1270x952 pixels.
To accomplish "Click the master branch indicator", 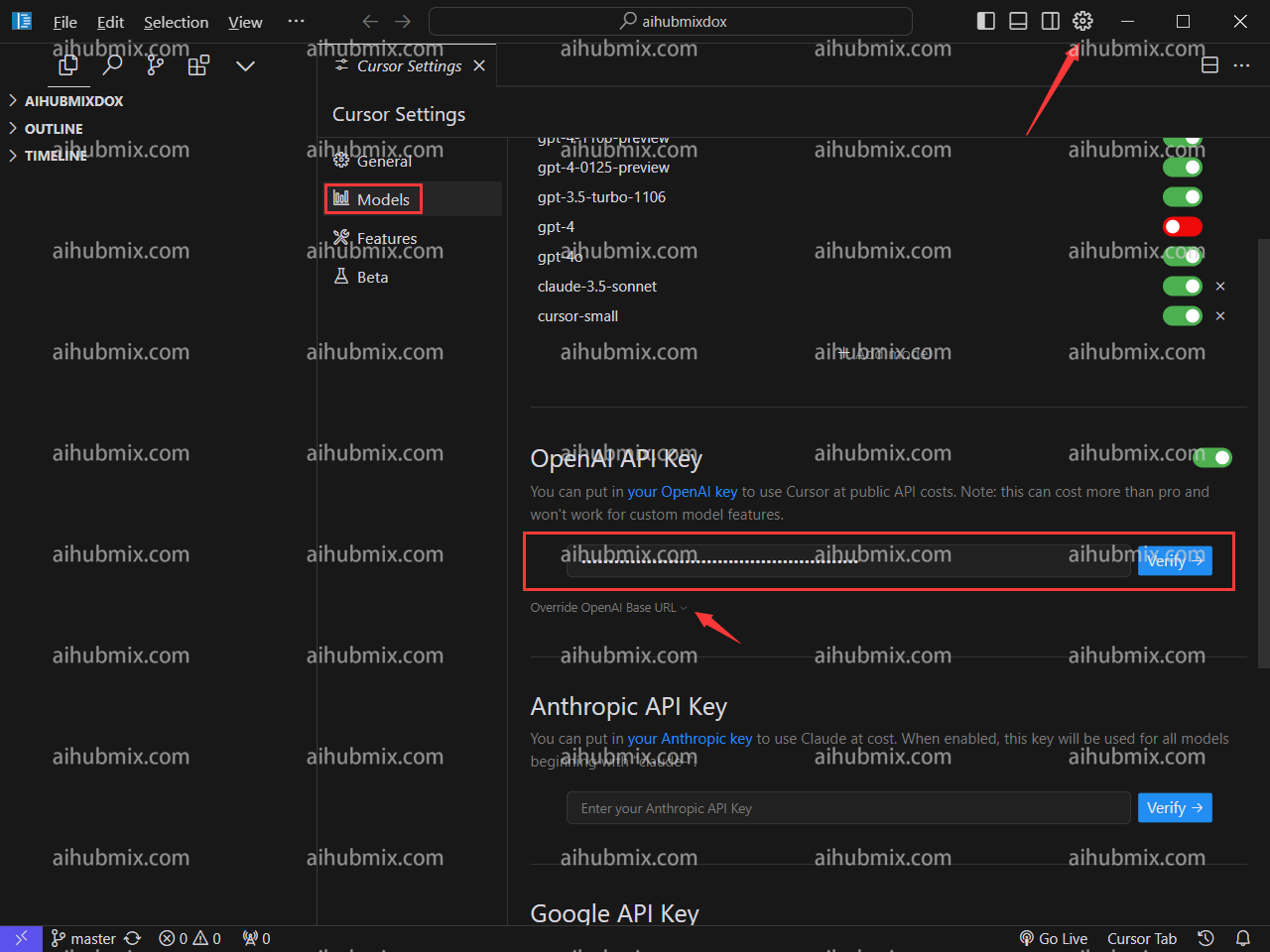I will [x=83, y=938].
